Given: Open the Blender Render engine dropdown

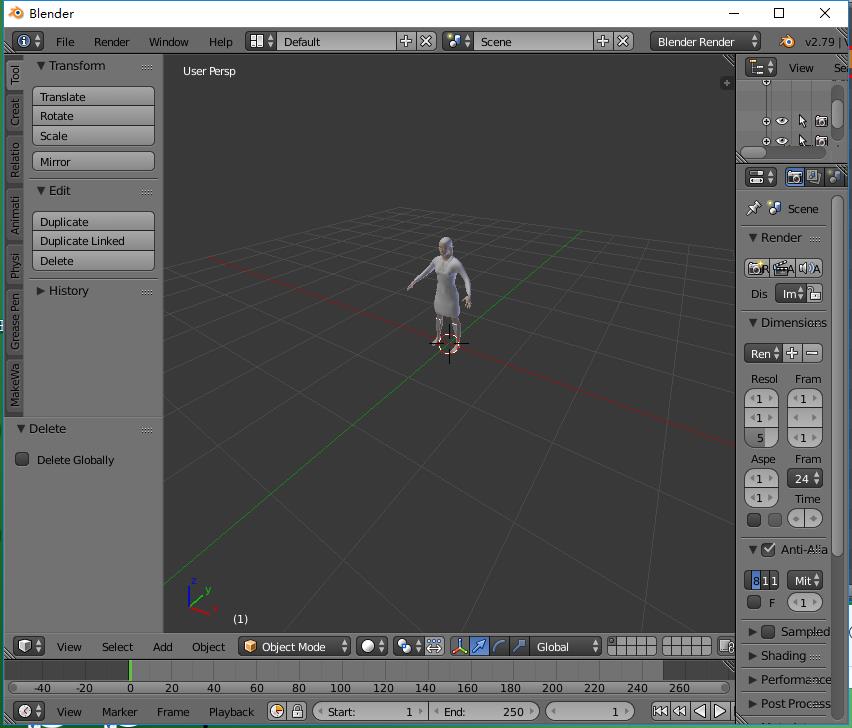Looking at the screenshot, I should coord(705,41).
